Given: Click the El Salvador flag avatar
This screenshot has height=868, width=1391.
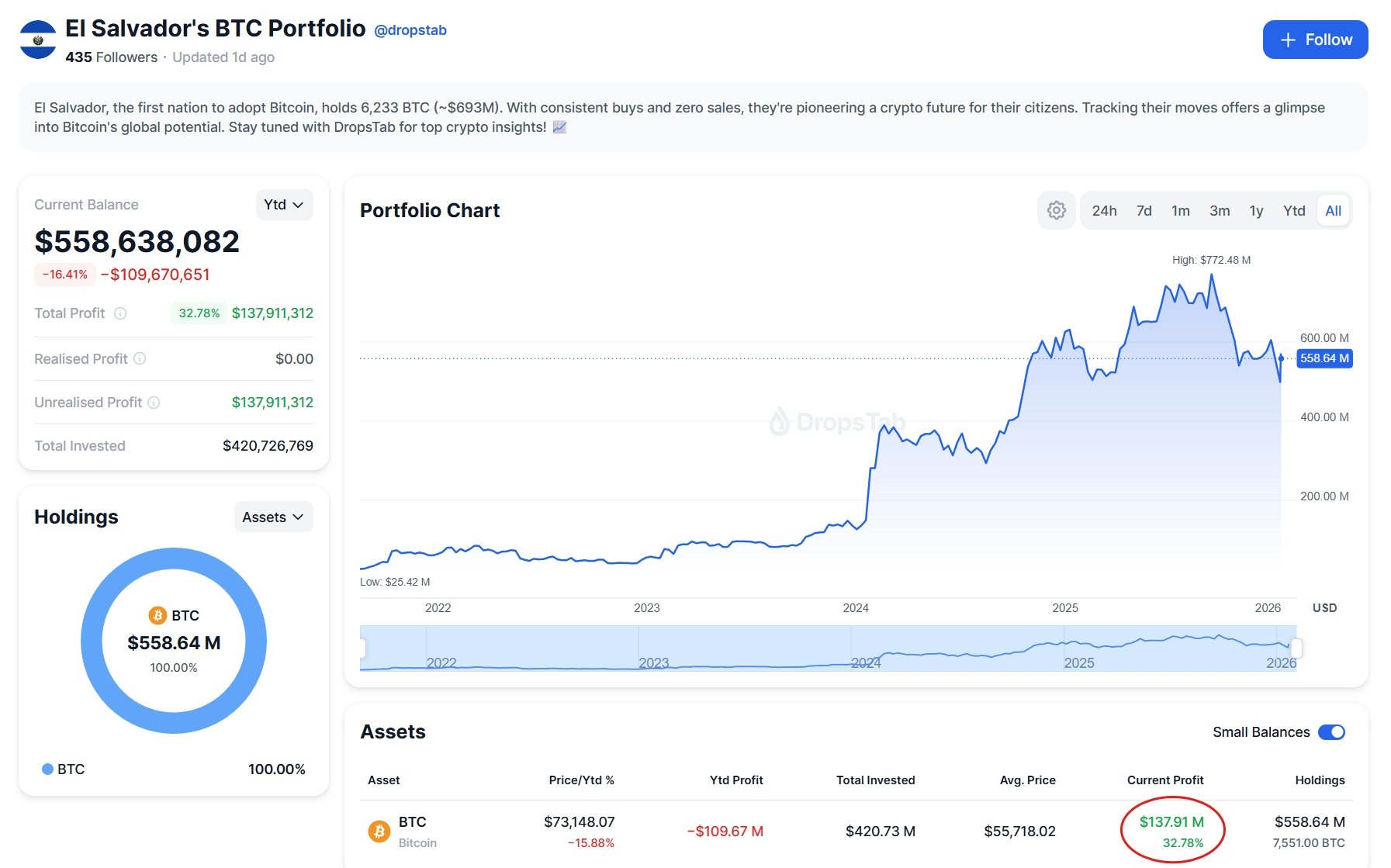Looking at the screenshot, I should pyautogui.click(x=38, y=40).
